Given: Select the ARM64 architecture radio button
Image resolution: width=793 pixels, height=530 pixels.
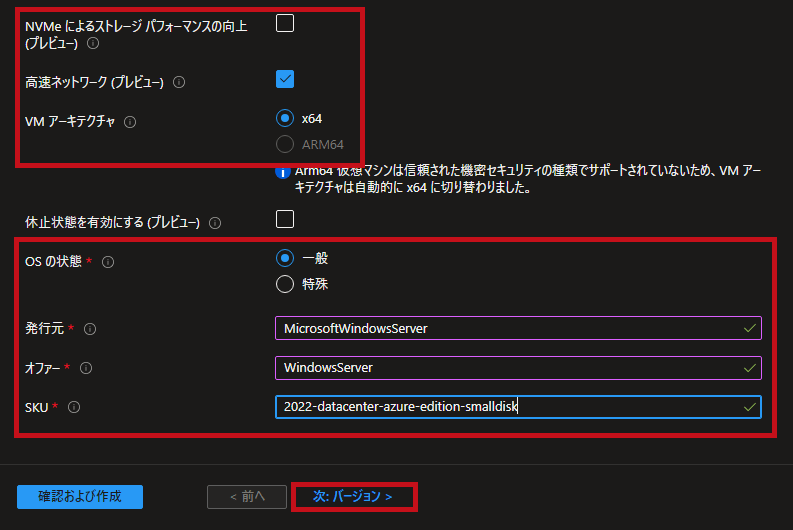Looking at the screenshot, I should 285,144.
